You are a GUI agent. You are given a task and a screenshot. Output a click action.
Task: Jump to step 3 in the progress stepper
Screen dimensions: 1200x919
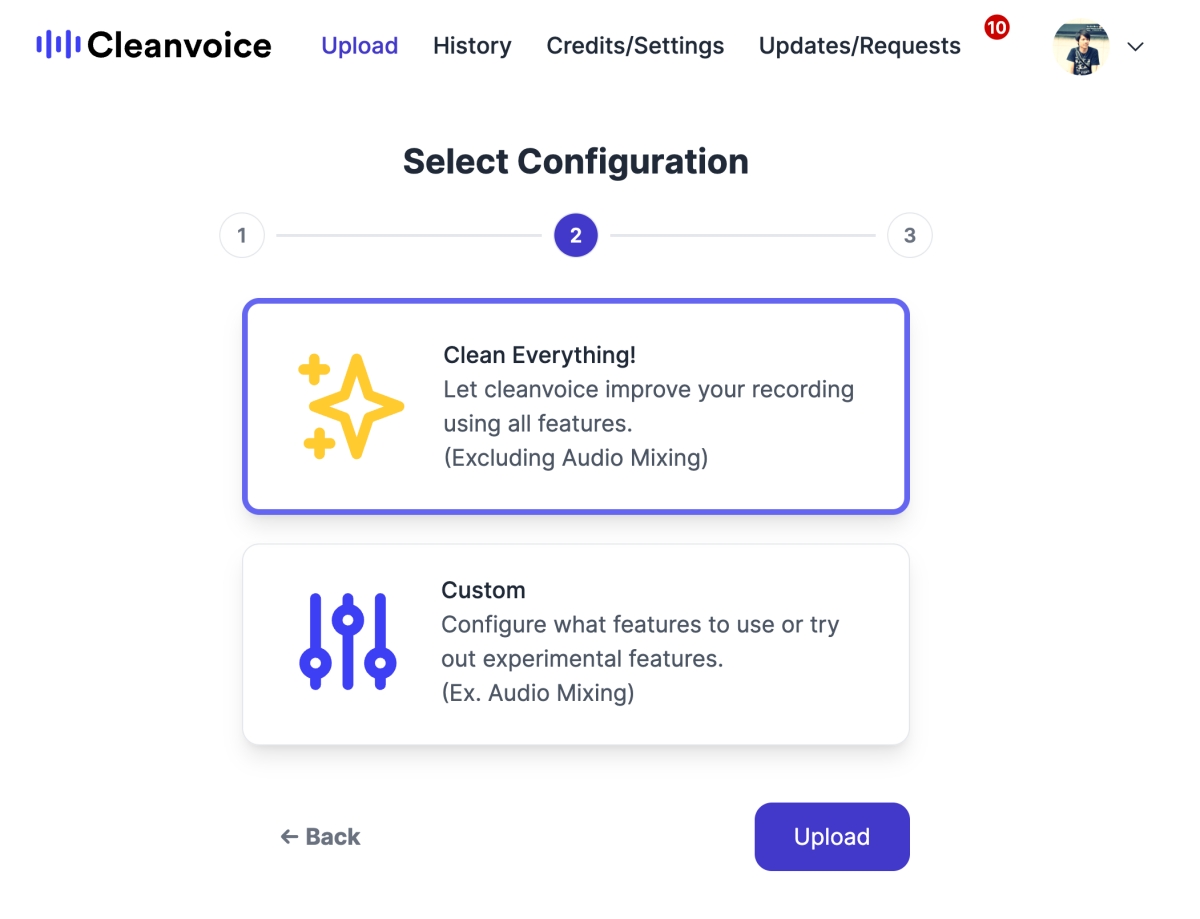click(x=909, y=236)
